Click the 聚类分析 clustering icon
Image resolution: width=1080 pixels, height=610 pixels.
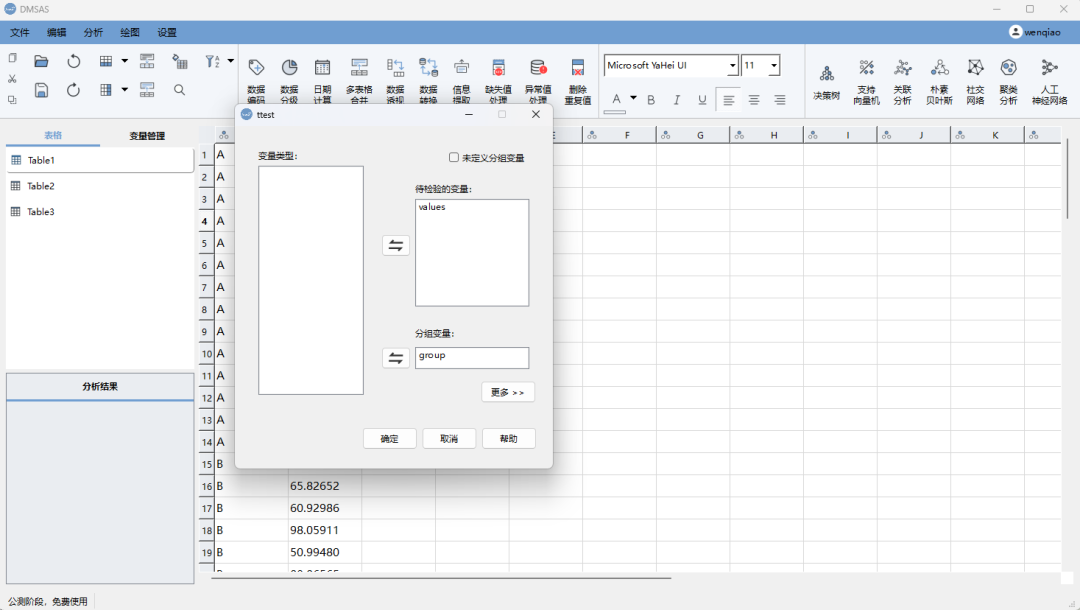click(1008, 80)
